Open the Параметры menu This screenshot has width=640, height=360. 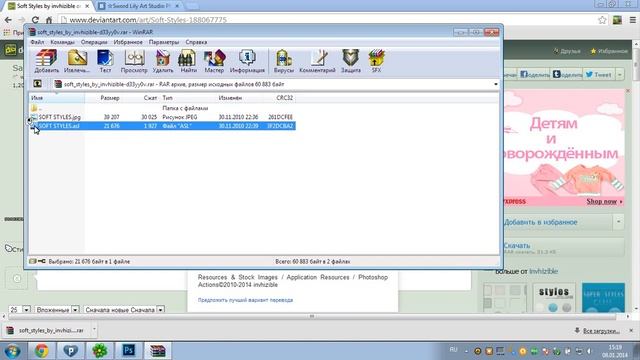click(164, 42)
